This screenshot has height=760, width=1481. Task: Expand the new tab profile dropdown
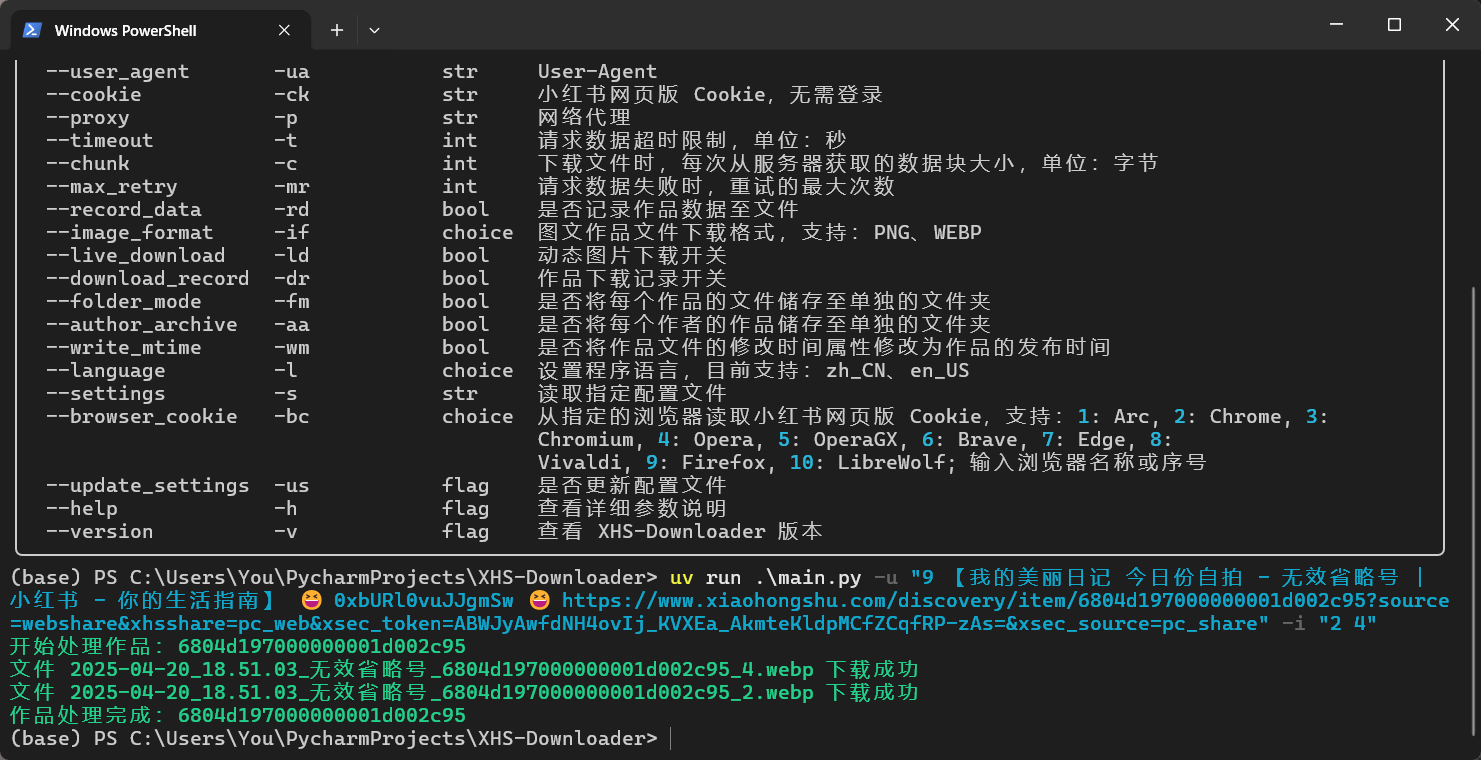[x=374, y=30]
